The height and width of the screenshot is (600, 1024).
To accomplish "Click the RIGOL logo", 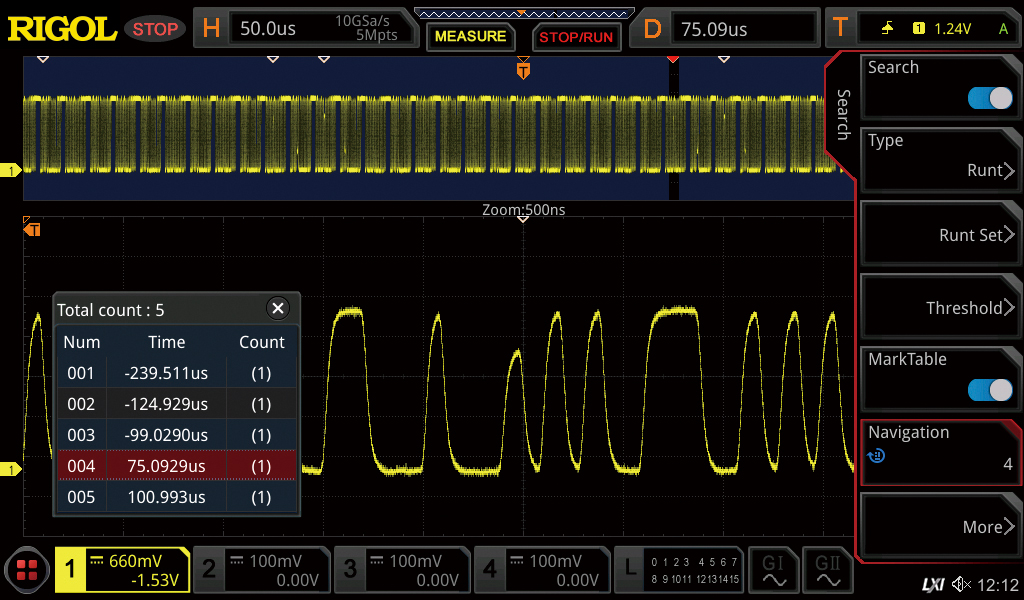I will point(62,29).
